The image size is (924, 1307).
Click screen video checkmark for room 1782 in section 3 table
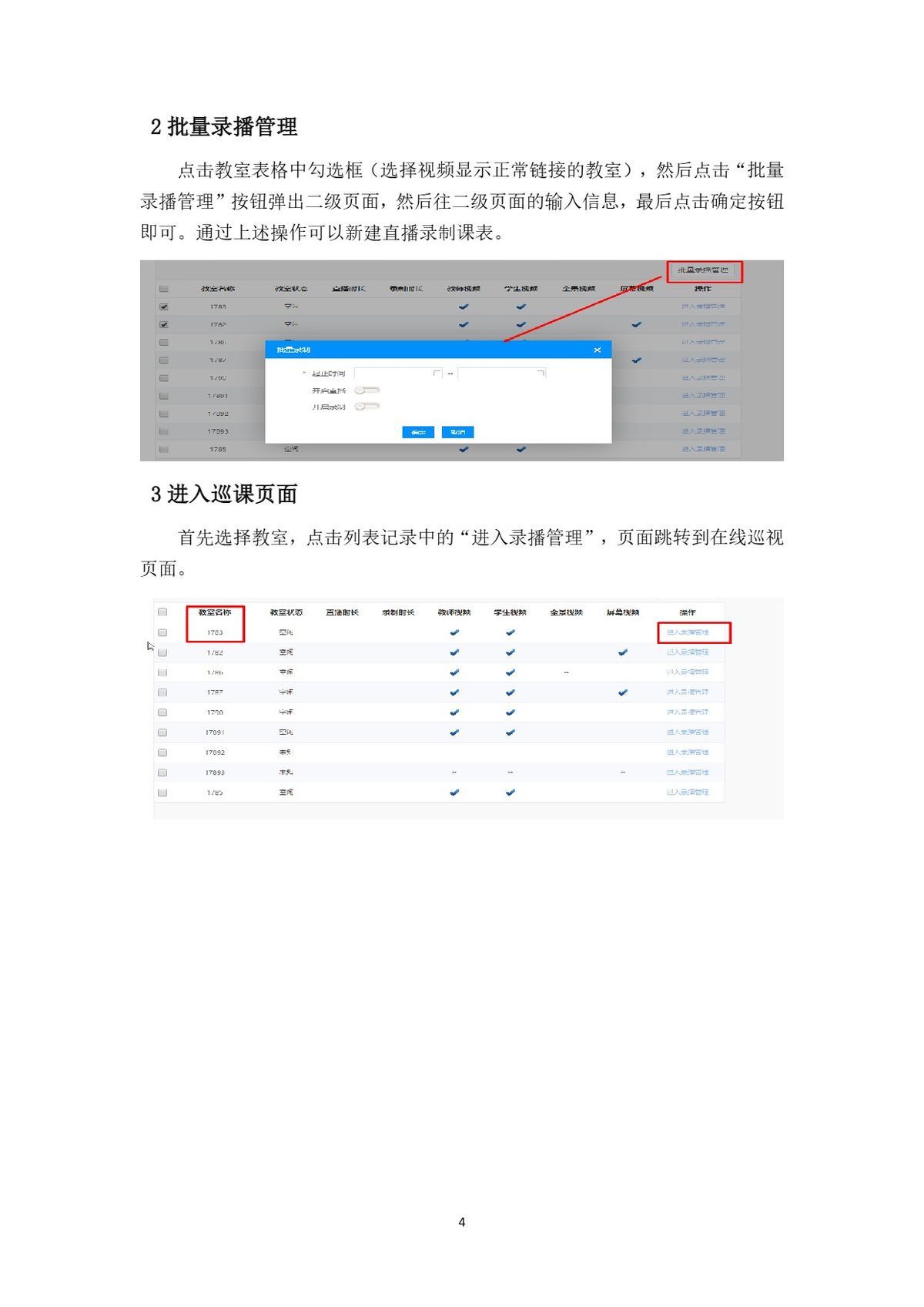coord(623,652)
